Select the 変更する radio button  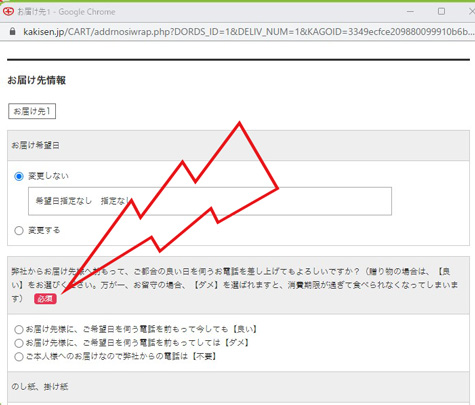pyautogui.click(x=19, y=230)
